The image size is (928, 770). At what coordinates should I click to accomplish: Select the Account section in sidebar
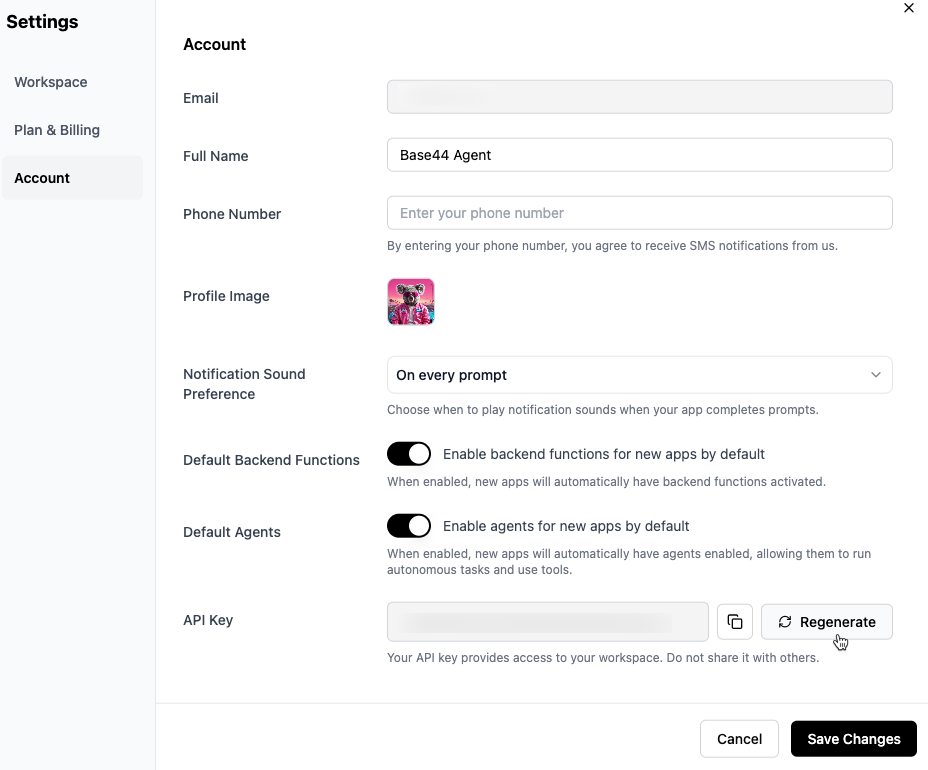[x=42, y=178]
